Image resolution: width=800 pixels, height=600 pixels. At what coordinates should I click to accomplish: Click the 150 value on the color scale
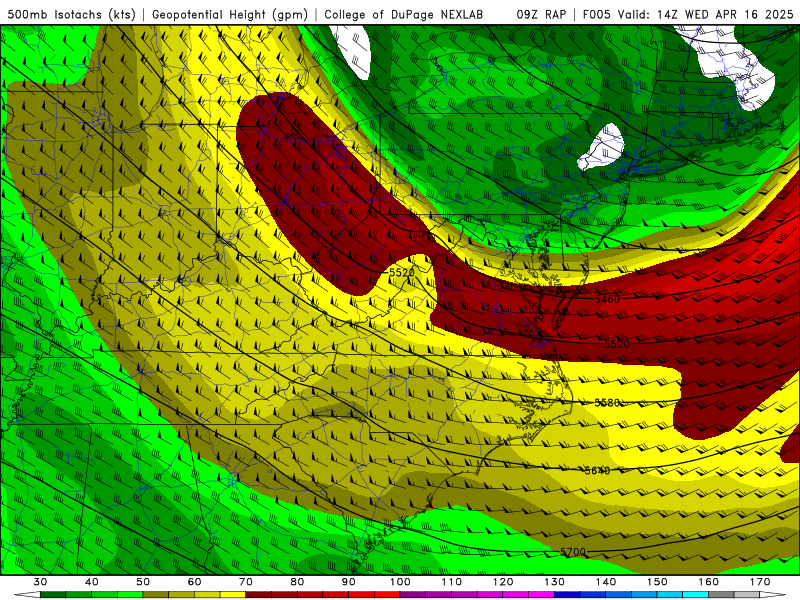pyautogui.click(x=657, y=582)
